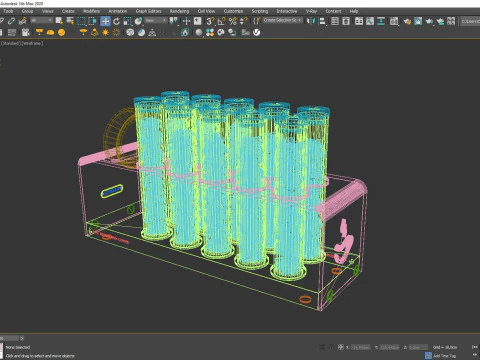This screenshot has width=480, height=360.
Task: Click the Render Production teapot icon
Action: tap(429, 21)
